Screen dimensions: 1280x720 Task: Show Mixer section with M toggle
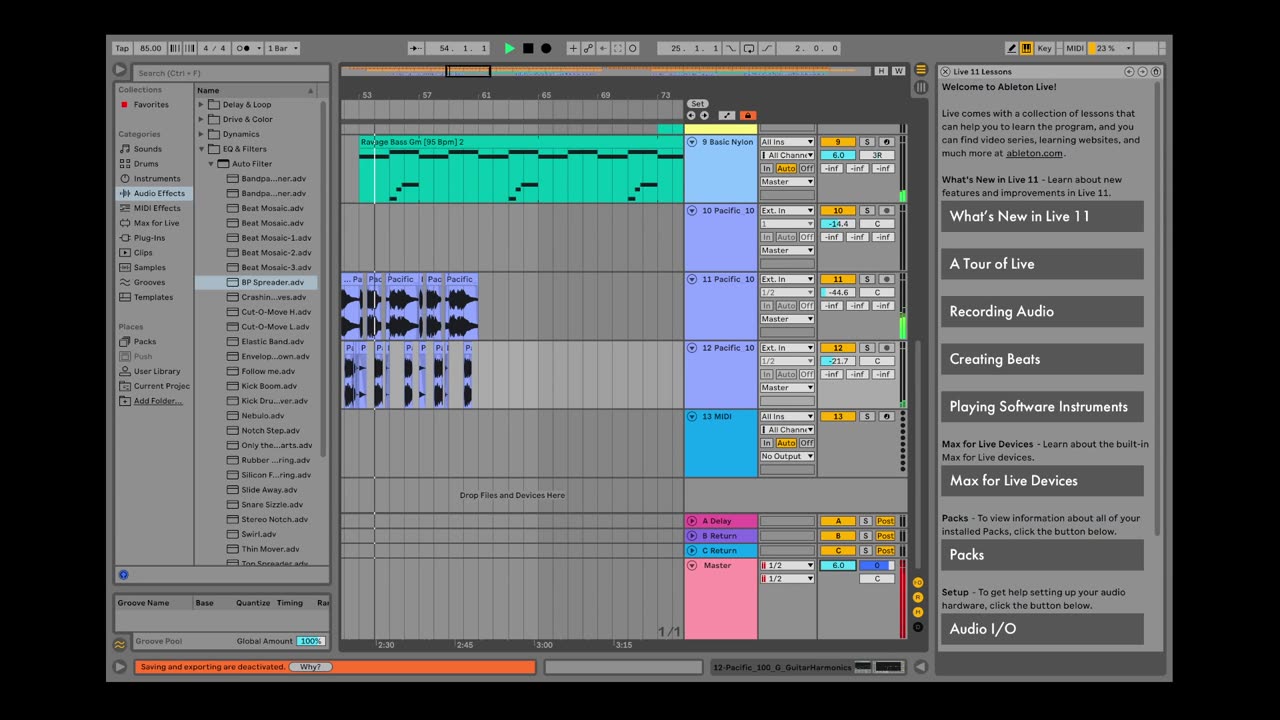pyautogui.click(x=918, y=612)
